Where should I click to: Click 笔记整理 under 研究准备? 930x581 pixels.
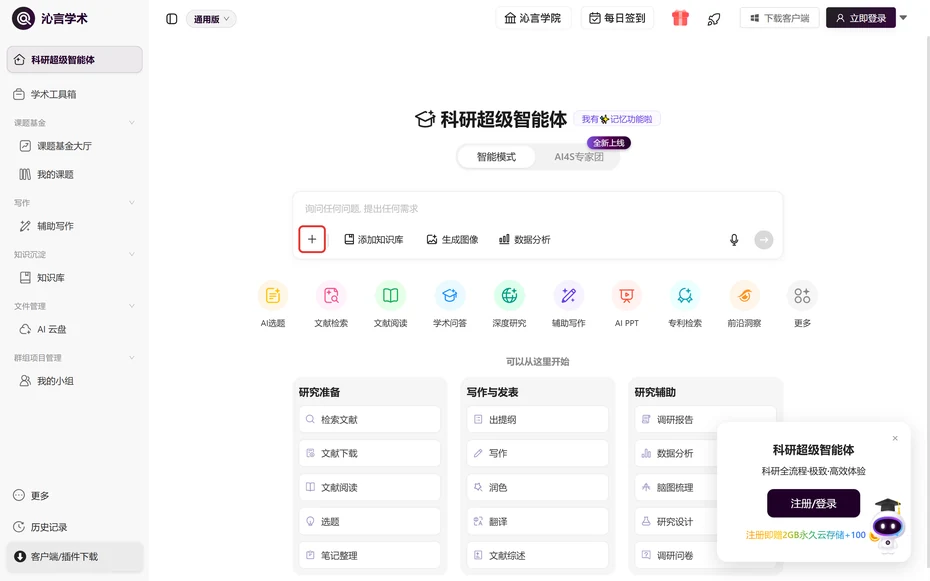pyautogui.click(x=370, y=556)
